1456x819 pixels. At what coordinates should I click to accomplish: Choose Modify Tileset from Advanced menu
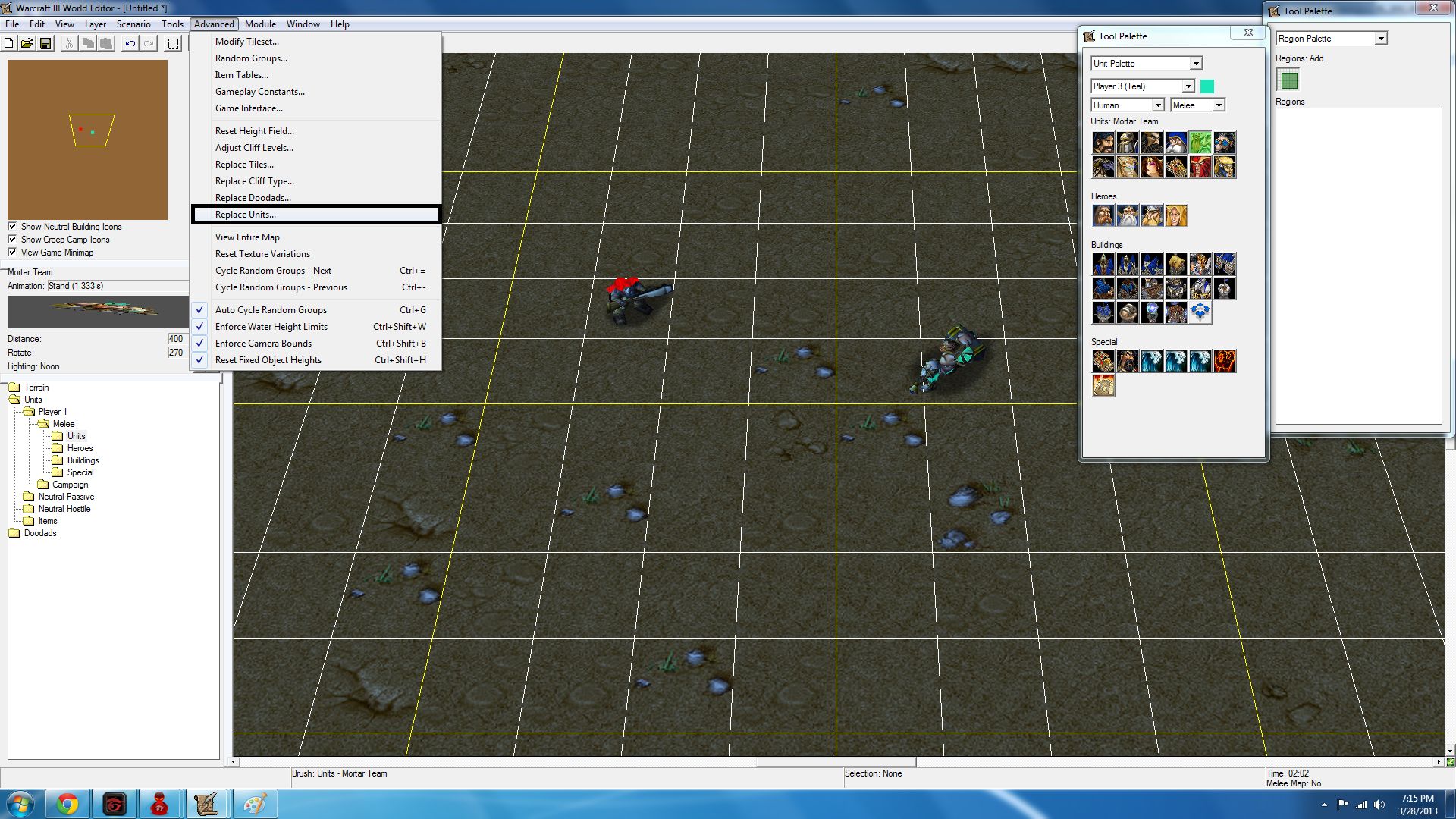[316, 42]
